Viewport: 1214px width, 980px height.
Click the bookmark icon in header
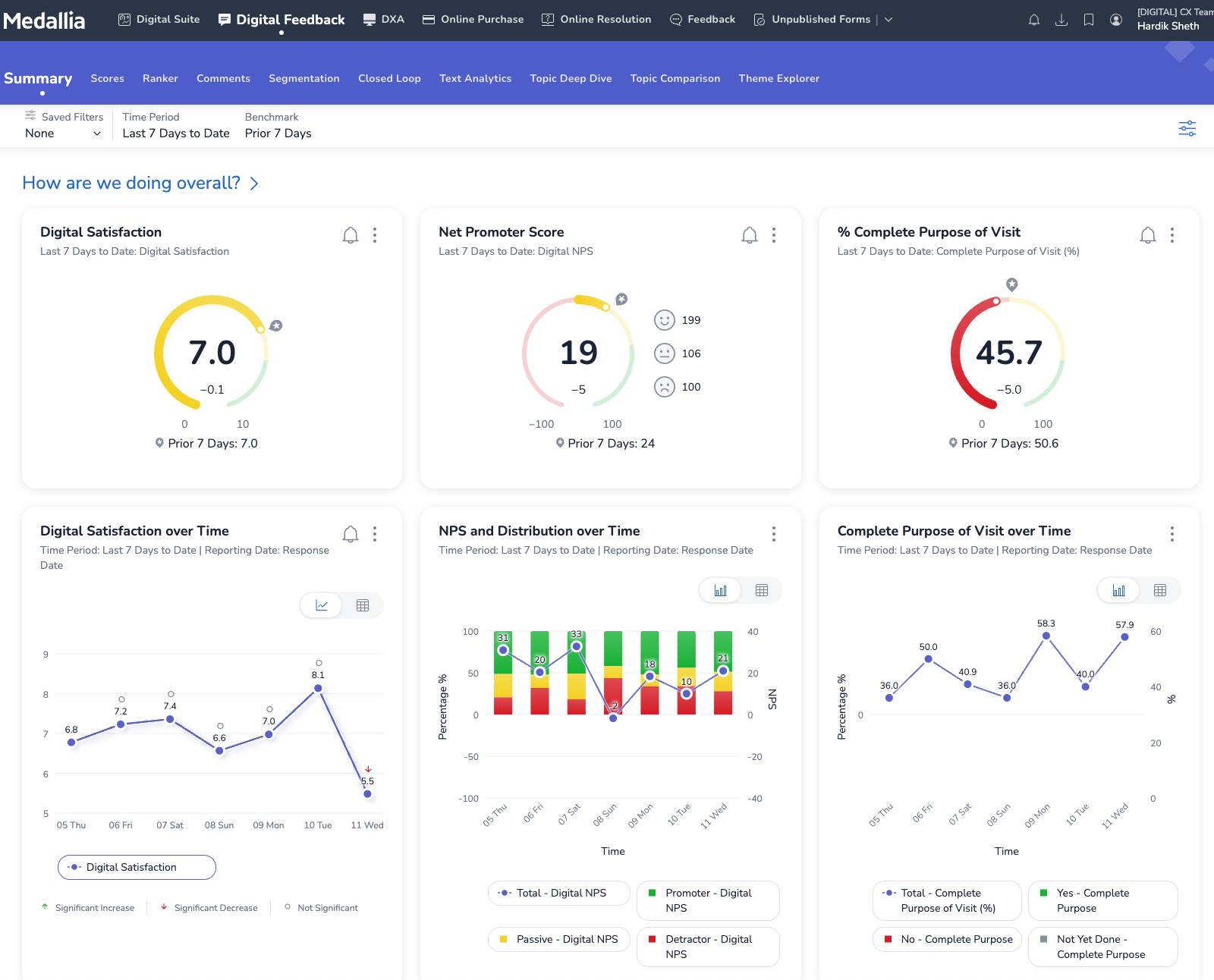(x=1089, y=20)
